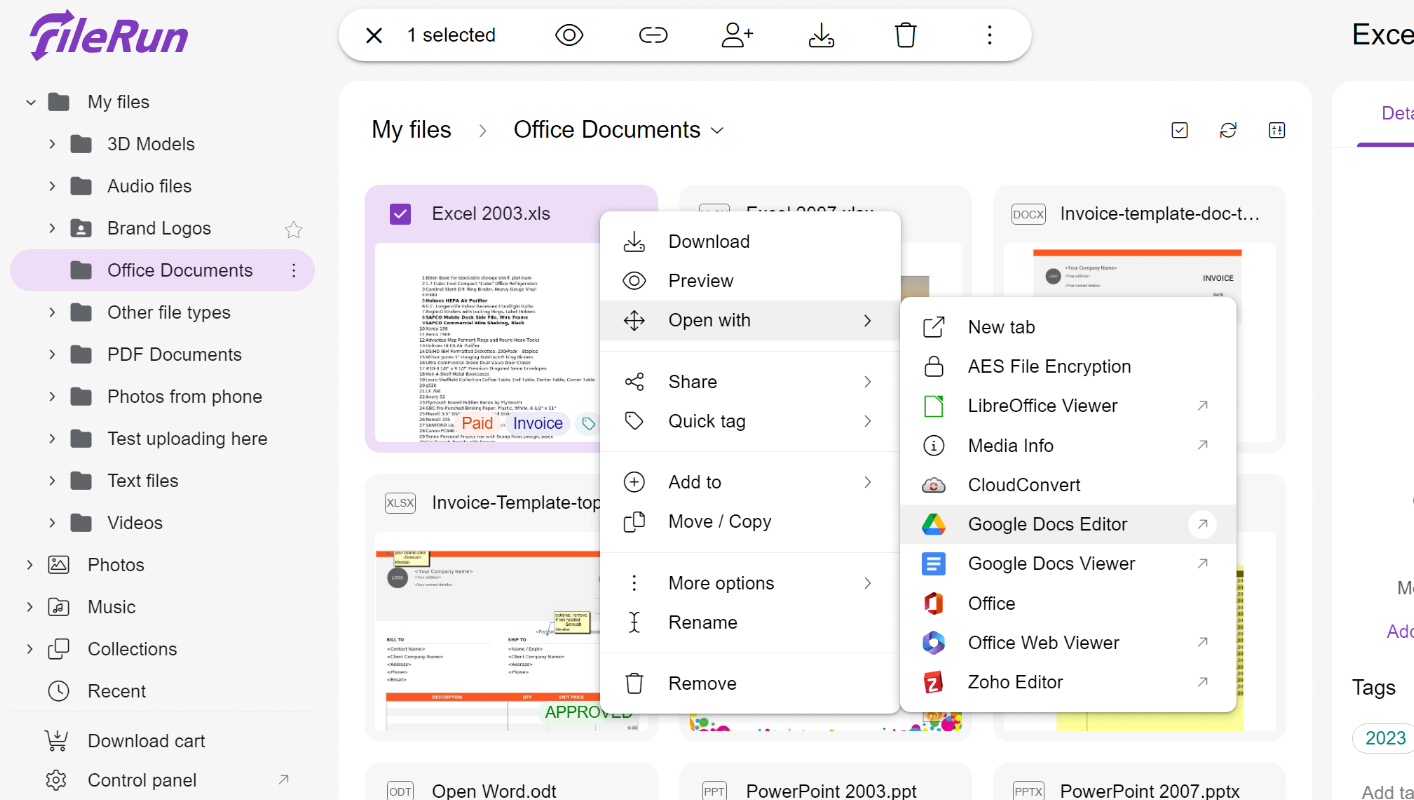Click the download icon in top toolbar
Screen dimensions: 1414x800
821,35
